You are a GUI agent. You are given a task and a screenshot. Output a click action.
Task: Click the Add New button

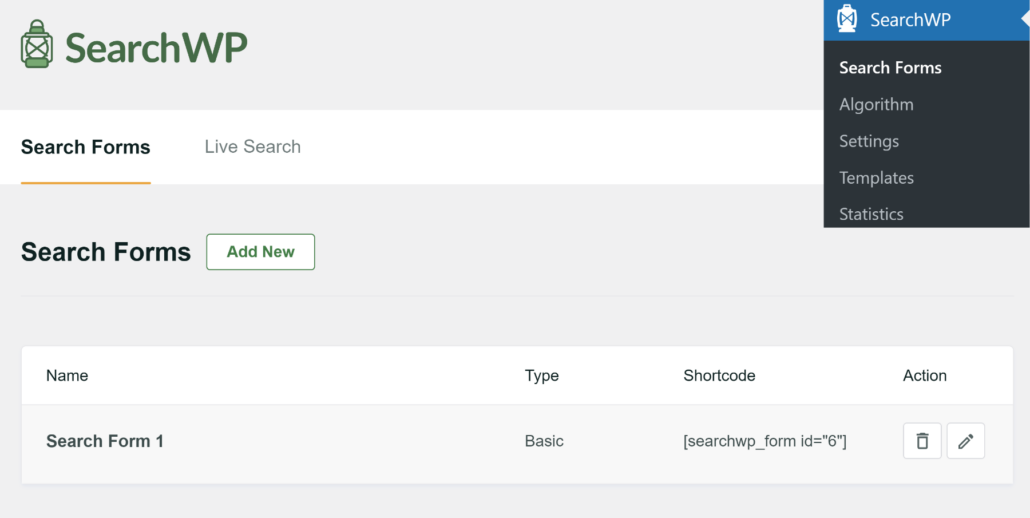coord(261,251)
